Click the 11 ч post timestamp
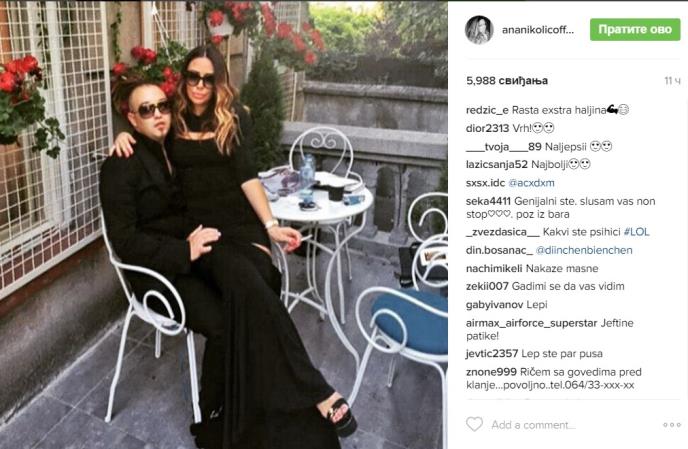The image size is (688, 449). point(672,81)
